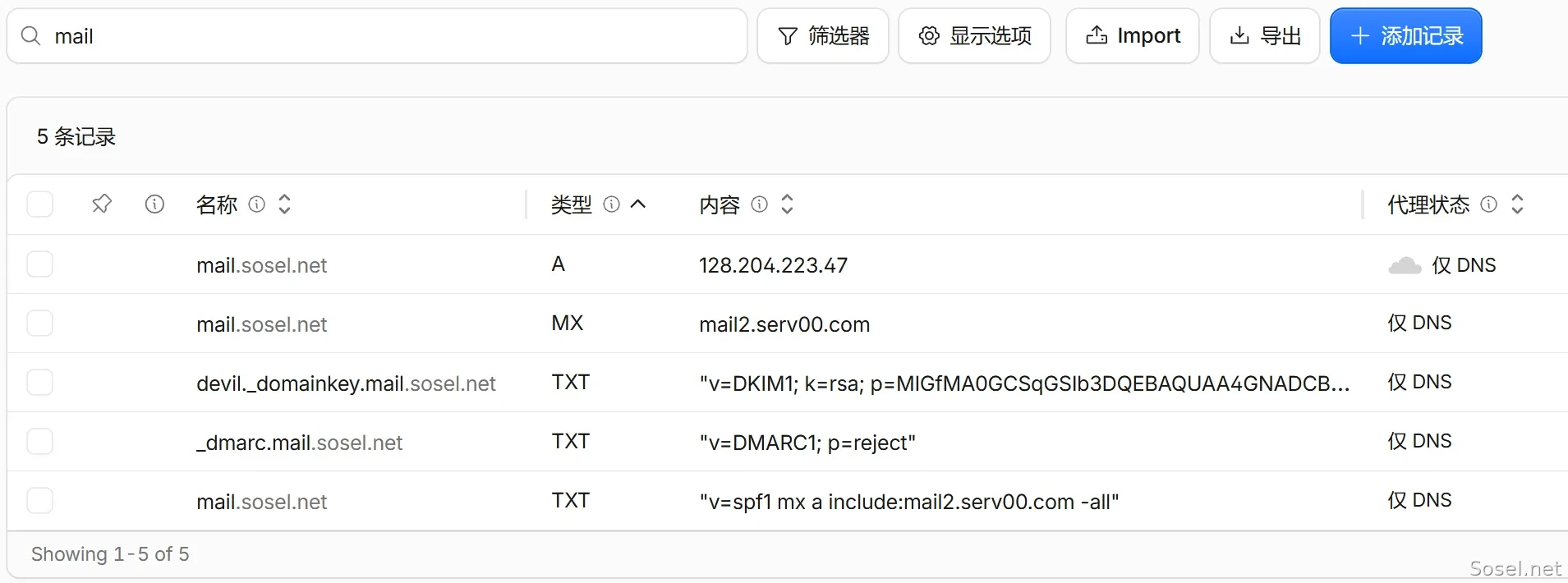Toggle the select-all header checkbox
The width and height of the screenshot is (1568, 583).
pos(40,204)
